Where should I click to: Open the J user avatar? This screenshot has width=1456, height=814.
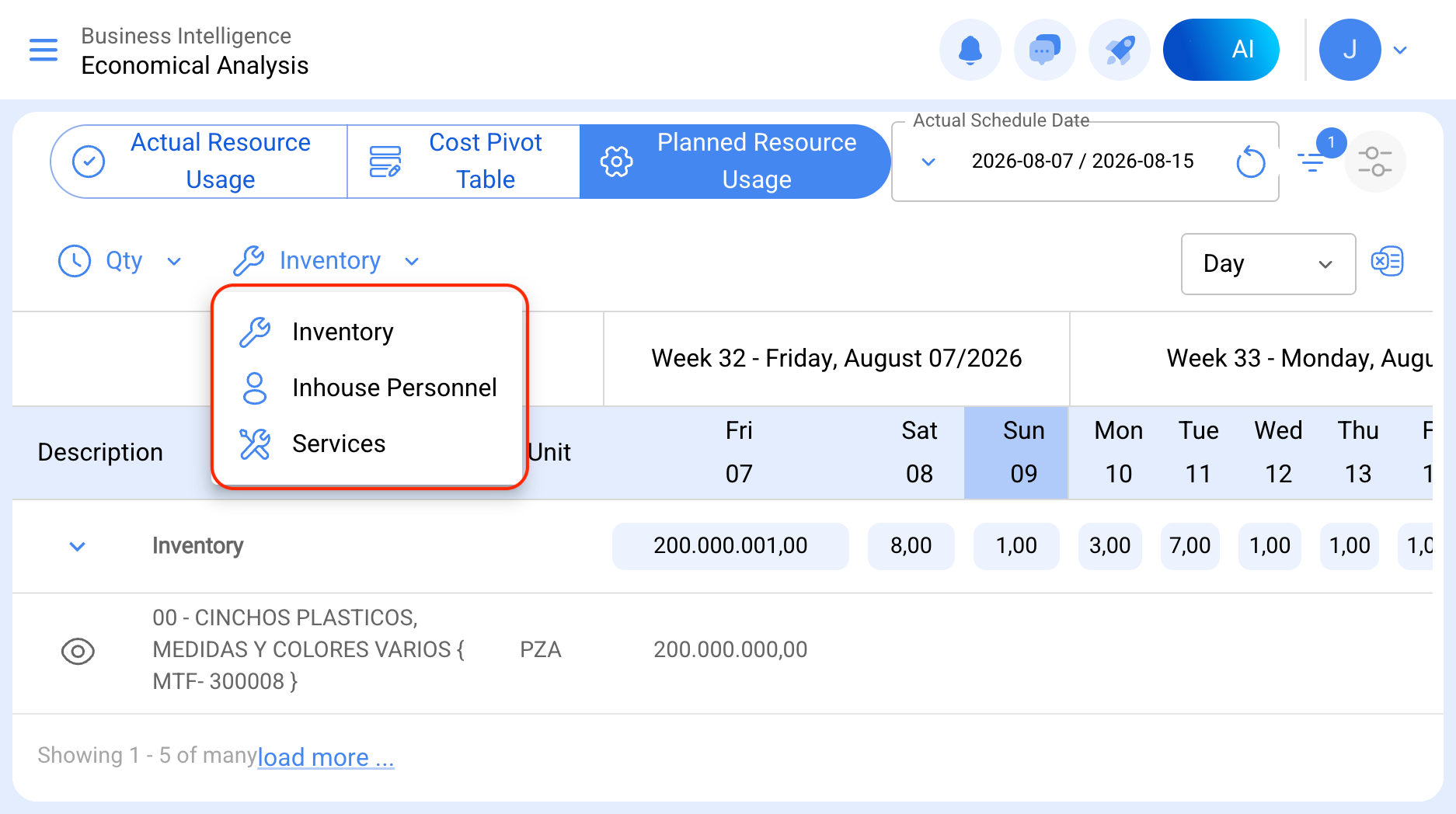click(1350, 50)
